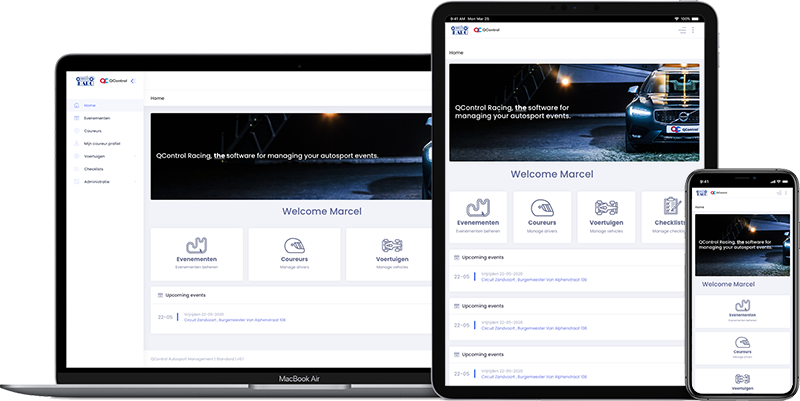Click the Administratie sidebar icon on laptop

pos(77,182)
